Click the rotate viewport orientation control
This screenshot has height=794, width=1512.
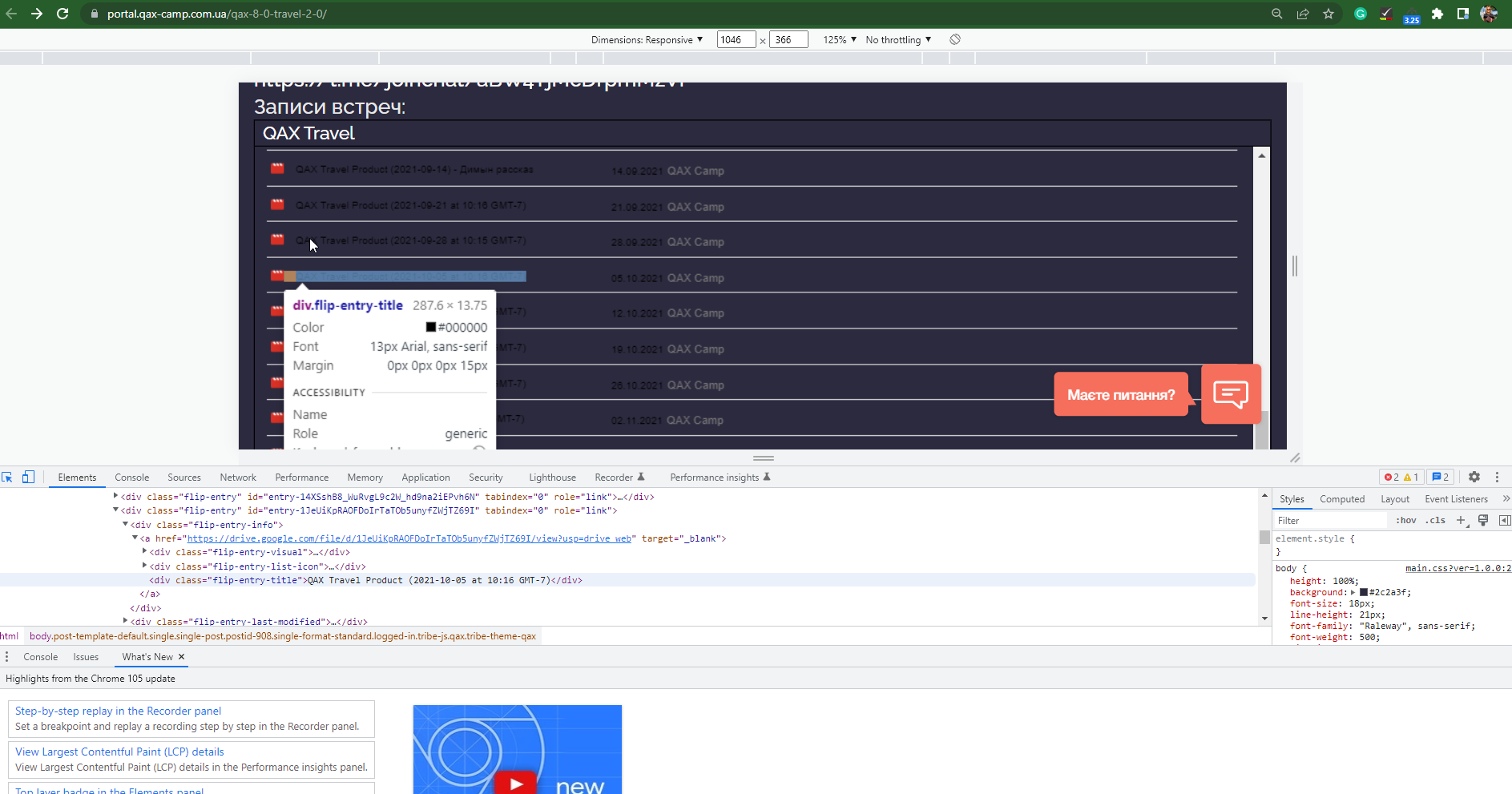pyautogui.click(x=954, y=39)
